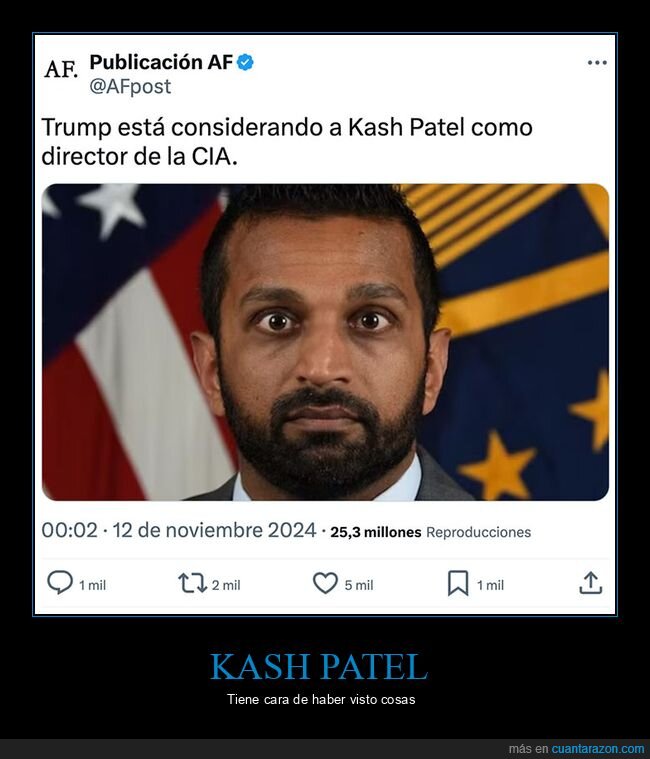Open the three-dots more options menu
The width and height of the screenshot is (650, 759).
[597, 62]
